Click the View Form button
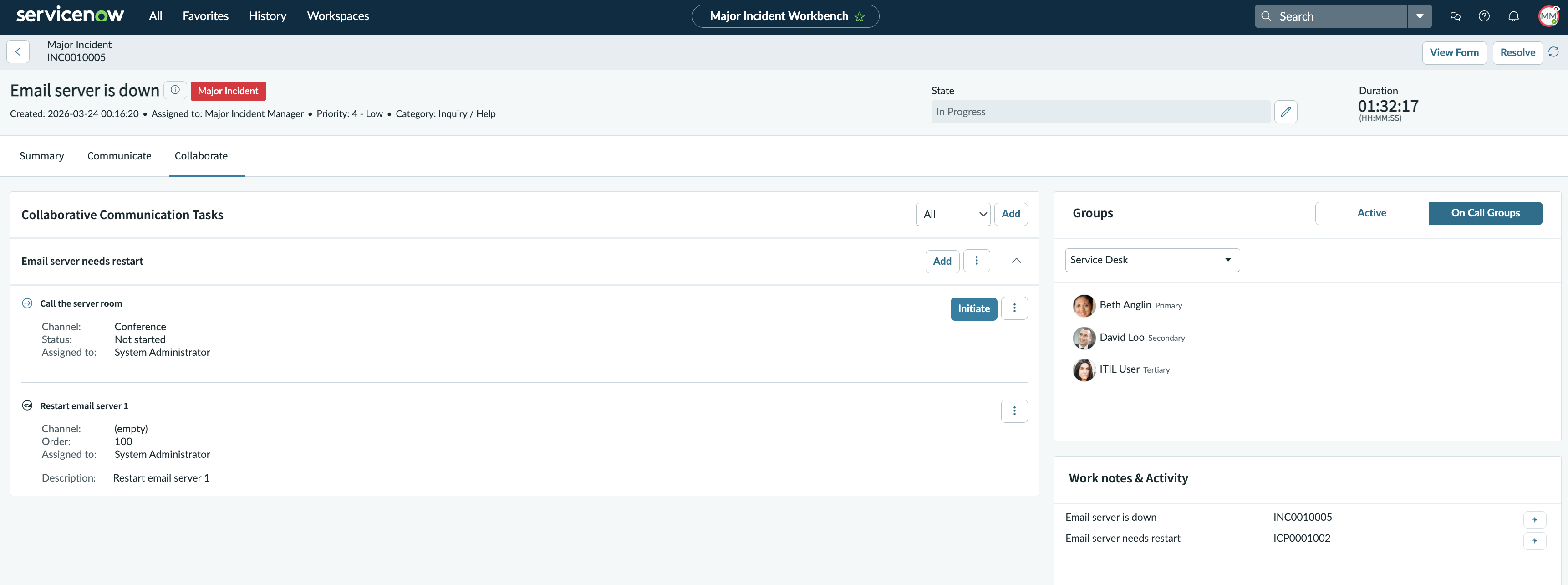The height and width of the screenshot is (585, 1568). pos(1454,53)
